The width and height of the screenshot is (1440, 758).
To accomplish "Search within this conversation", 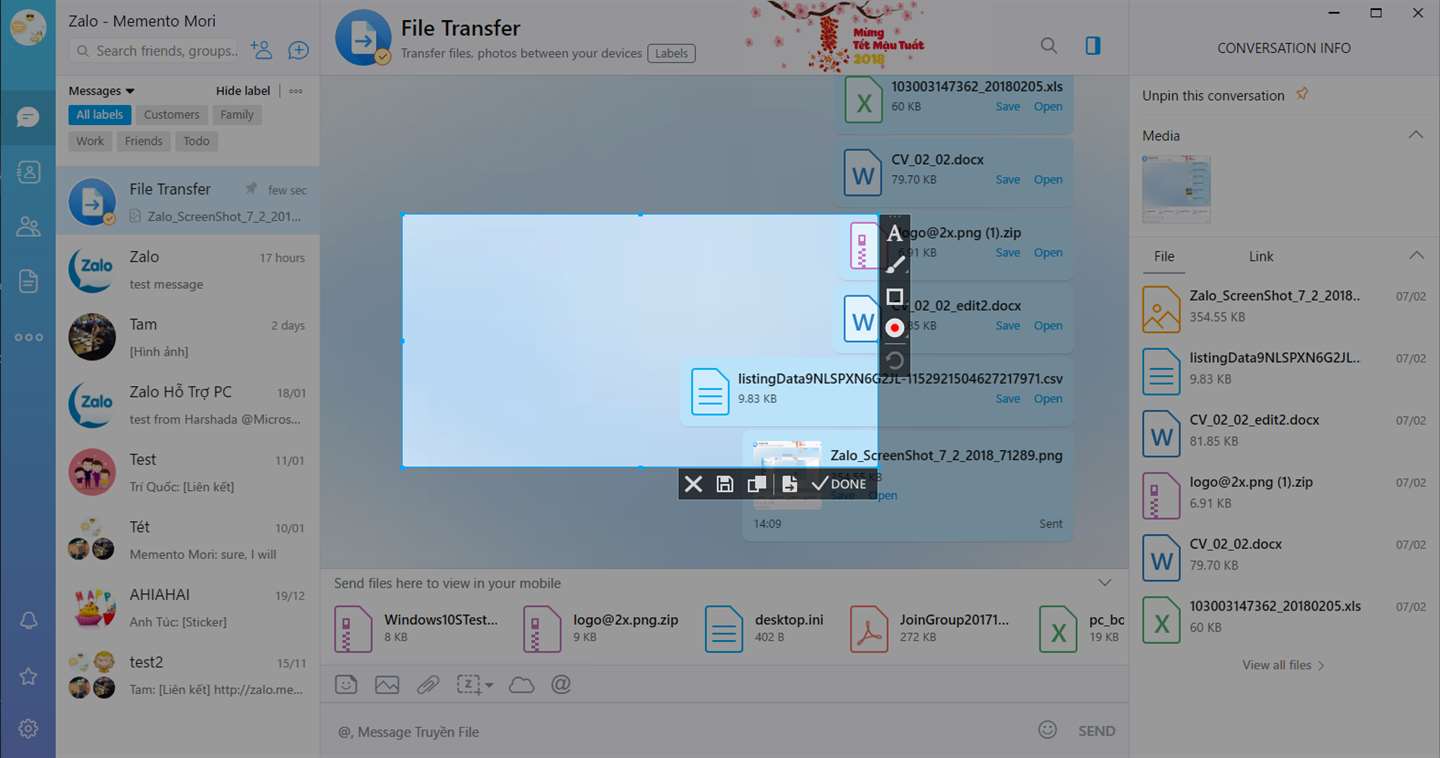I will point(1049,46).
